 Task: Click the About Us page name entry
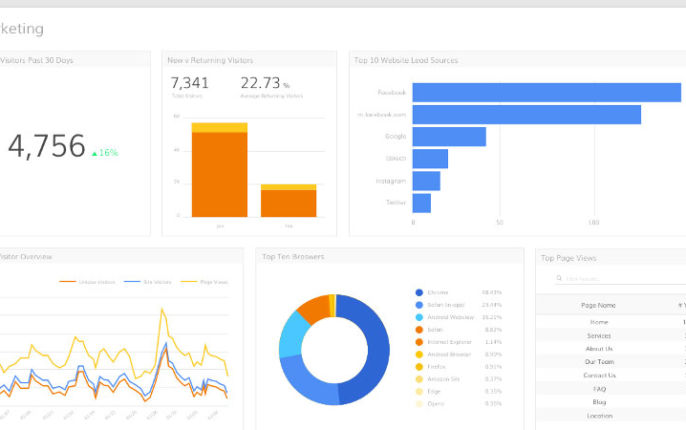tap(598, 348)
